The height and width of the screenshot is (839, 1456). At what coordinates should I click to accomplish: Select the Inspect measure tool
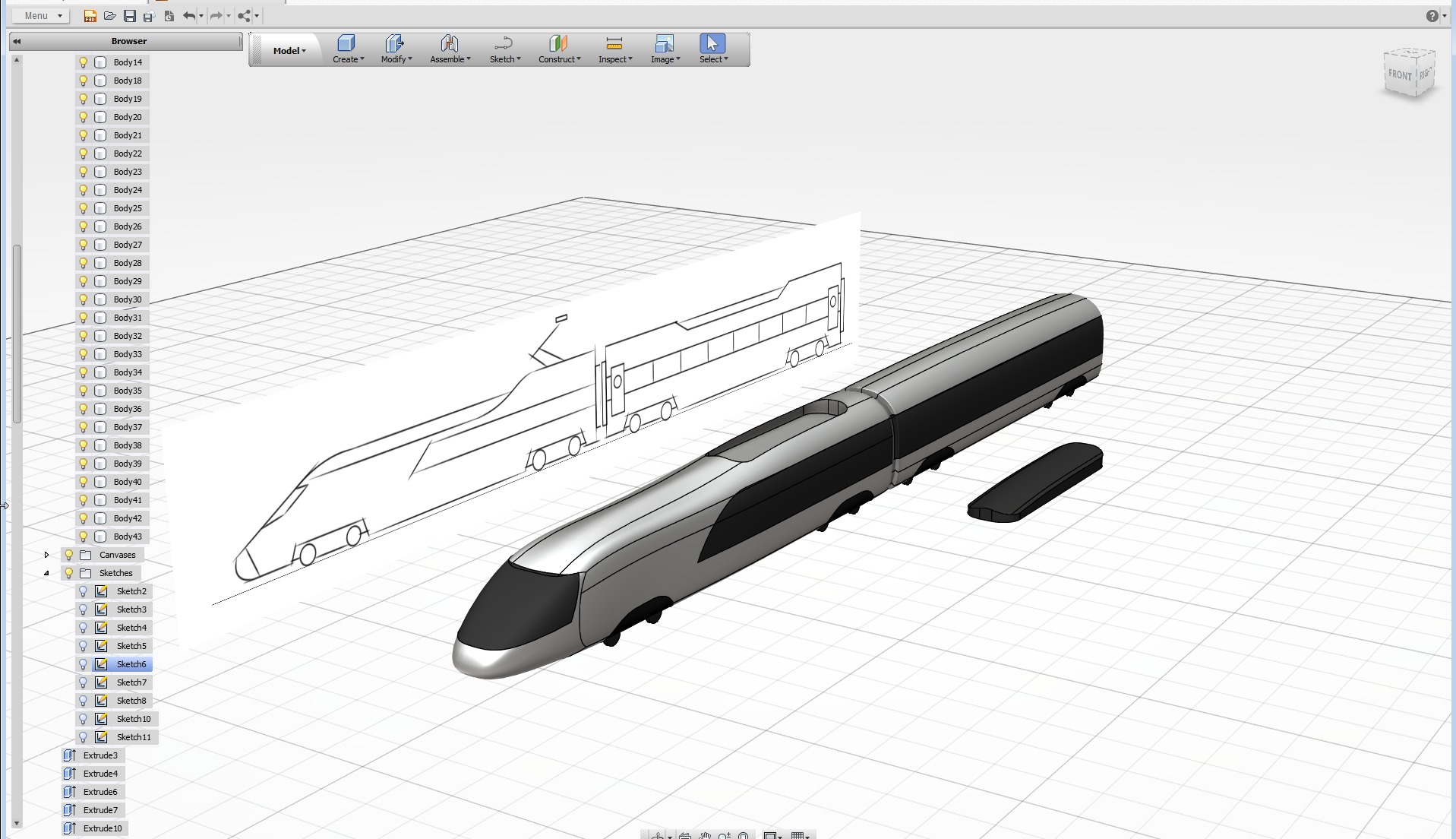pos(614,49)
